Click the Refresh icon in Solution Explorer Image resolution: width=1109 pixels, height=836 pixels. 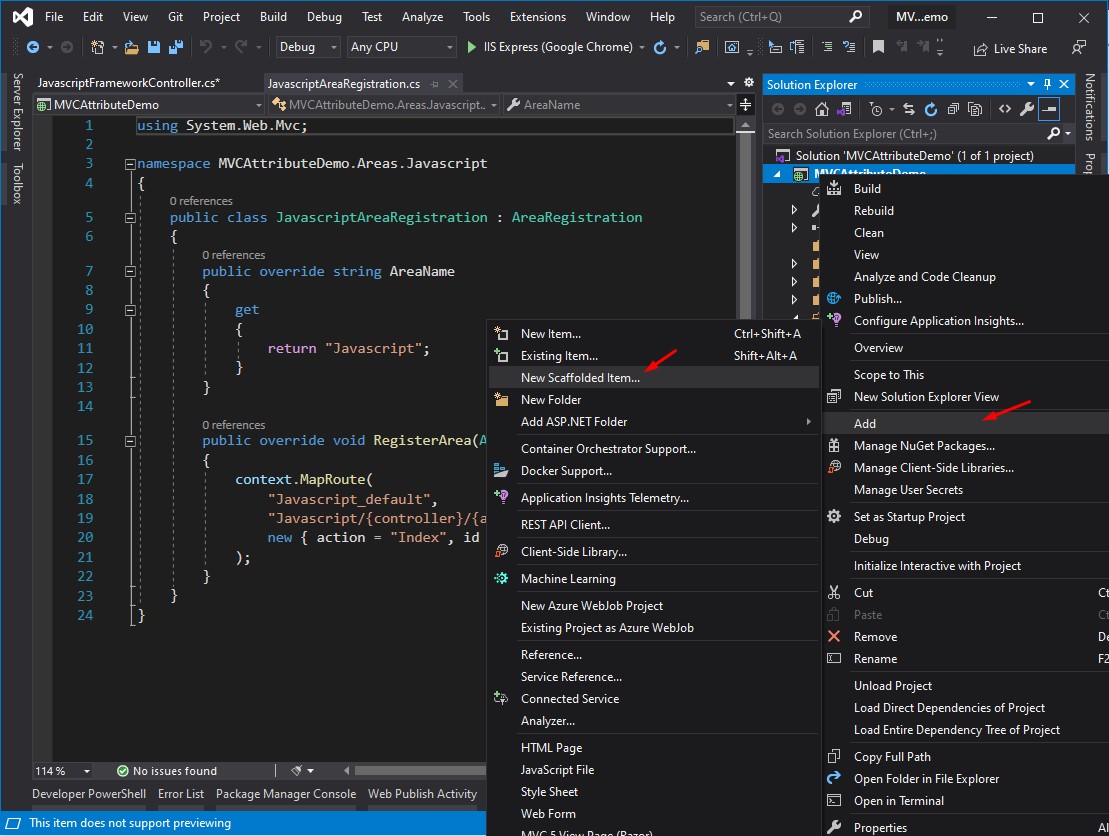point(930,108)
